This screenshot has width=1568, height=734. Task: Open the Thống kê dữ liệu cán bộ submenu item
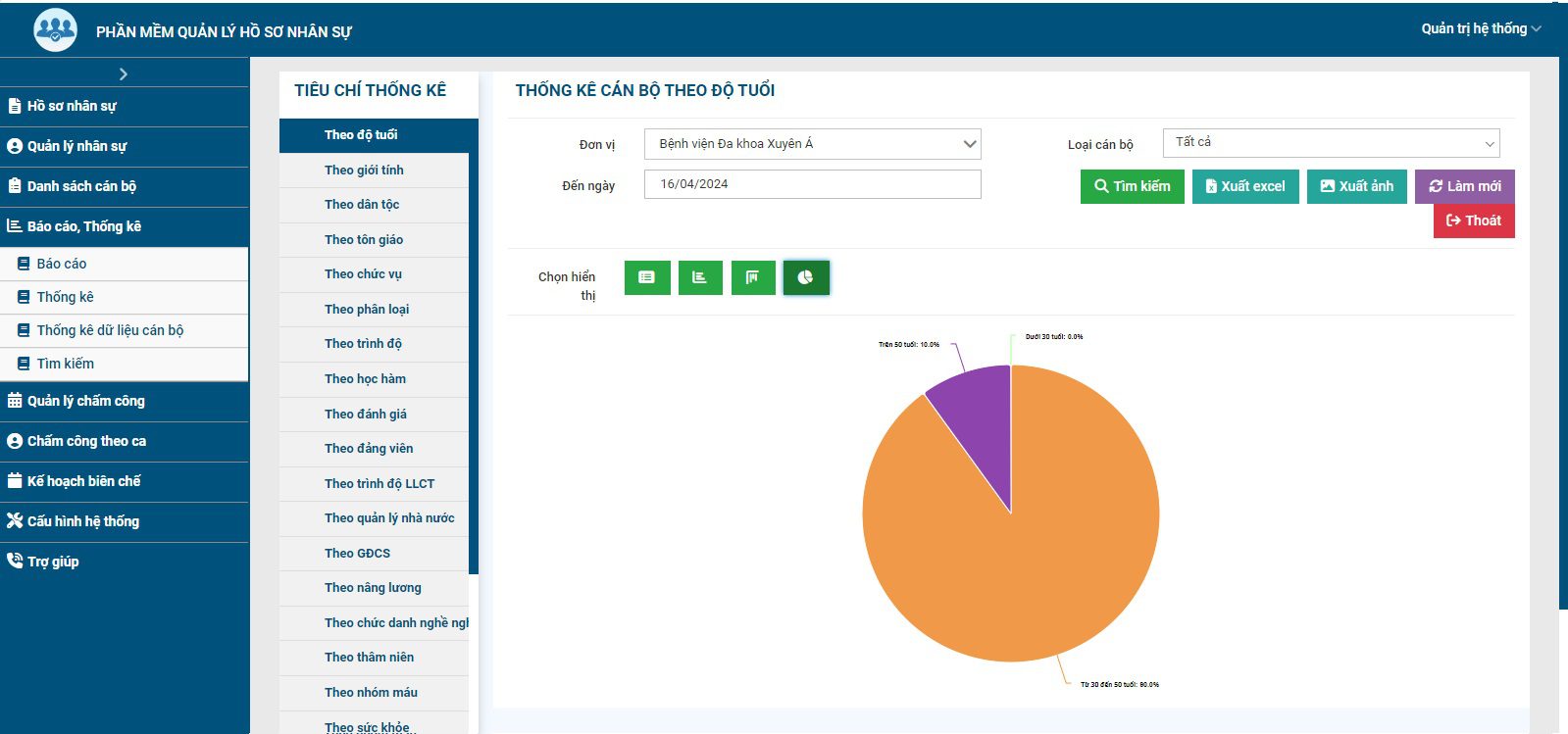coord(110,330)
